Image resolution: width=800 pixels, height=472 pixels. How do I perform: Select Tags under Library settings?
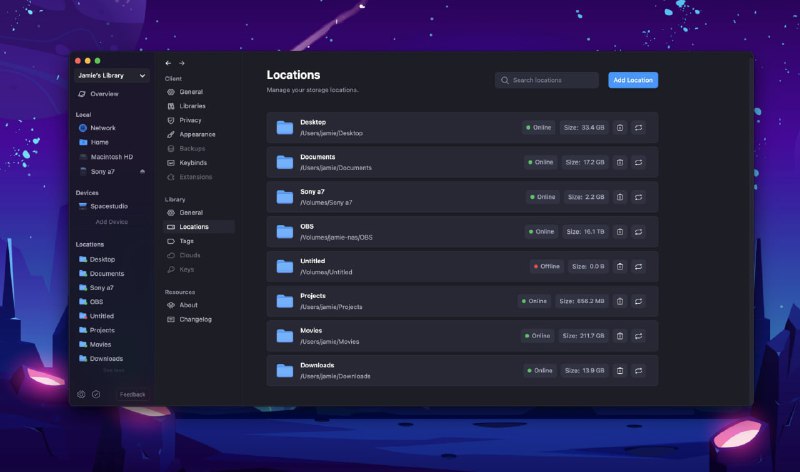[187, 241]
